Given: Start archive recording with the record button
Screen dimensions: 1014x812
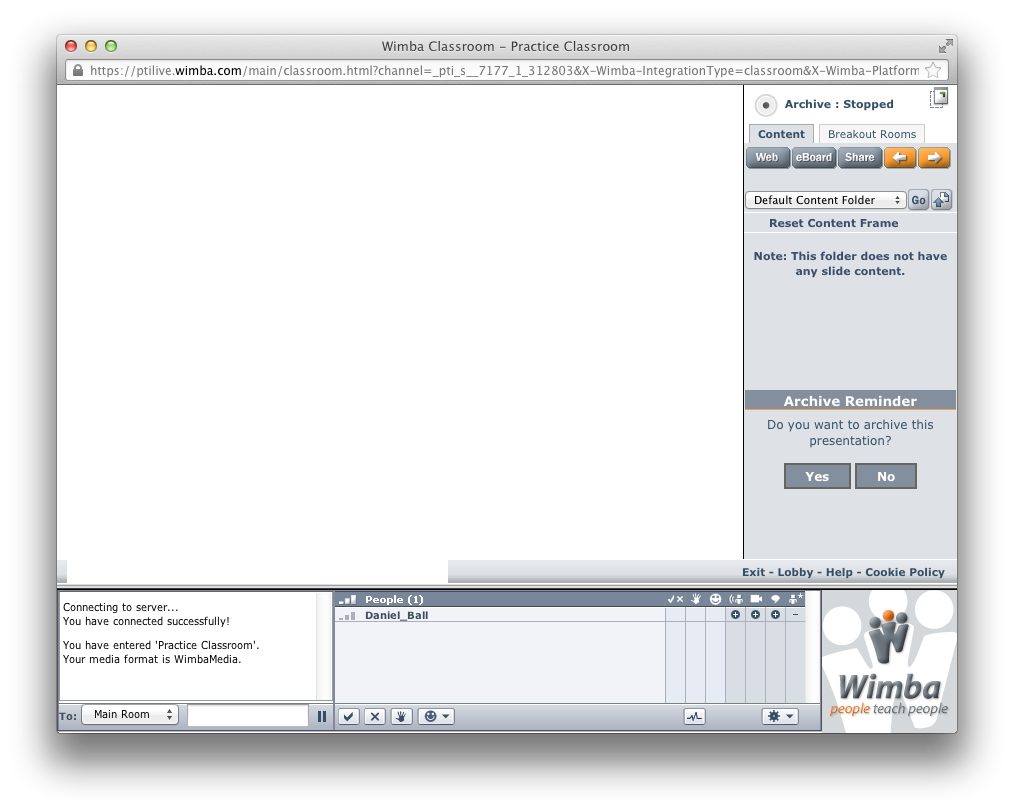Looking at the screenshot, I should coord(766,105).
